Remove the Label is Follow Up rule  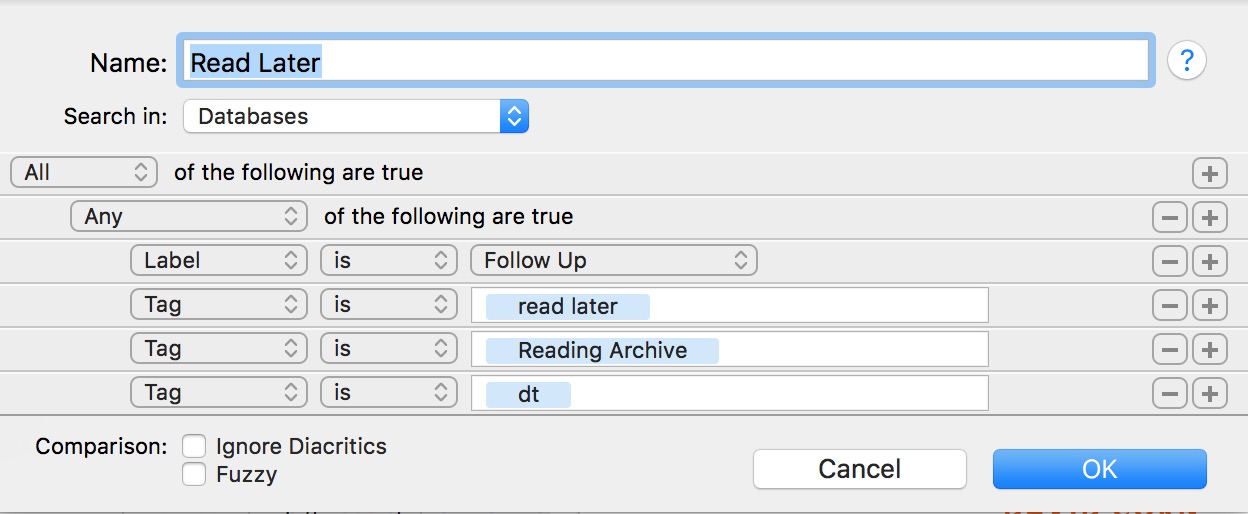click(x=1169, y=261)
